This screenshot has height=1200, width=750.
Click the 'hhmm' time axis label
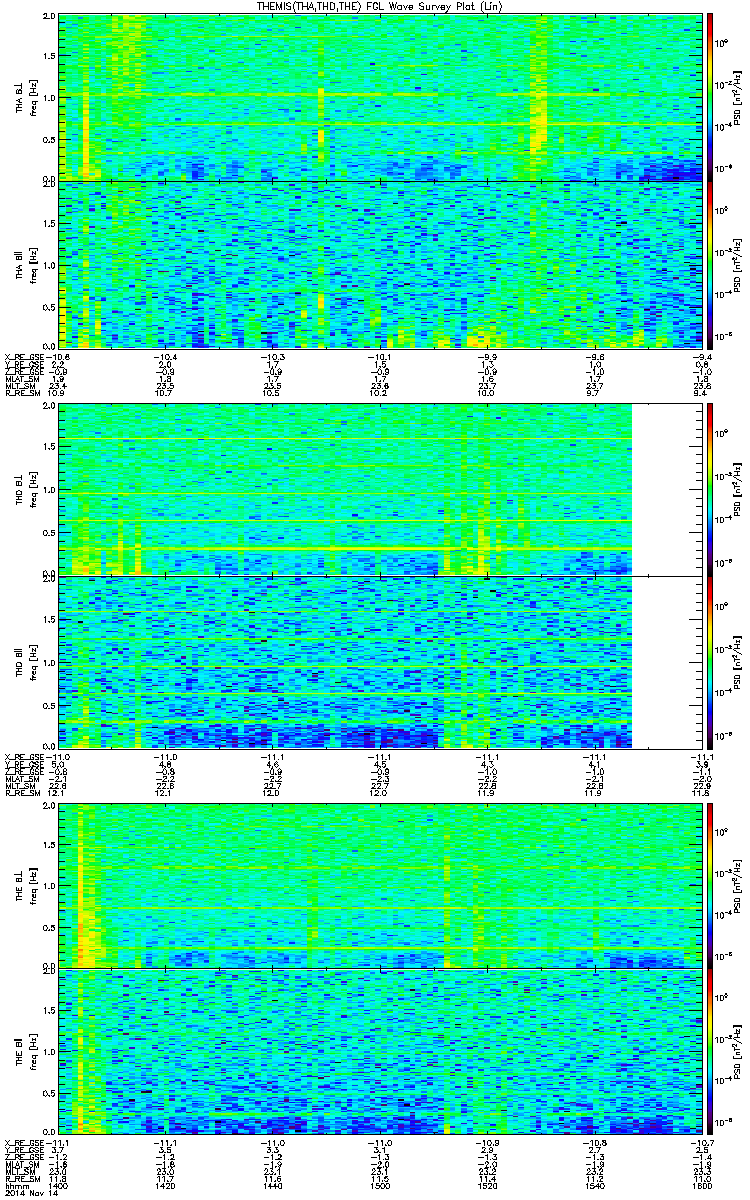point(16,1185)
